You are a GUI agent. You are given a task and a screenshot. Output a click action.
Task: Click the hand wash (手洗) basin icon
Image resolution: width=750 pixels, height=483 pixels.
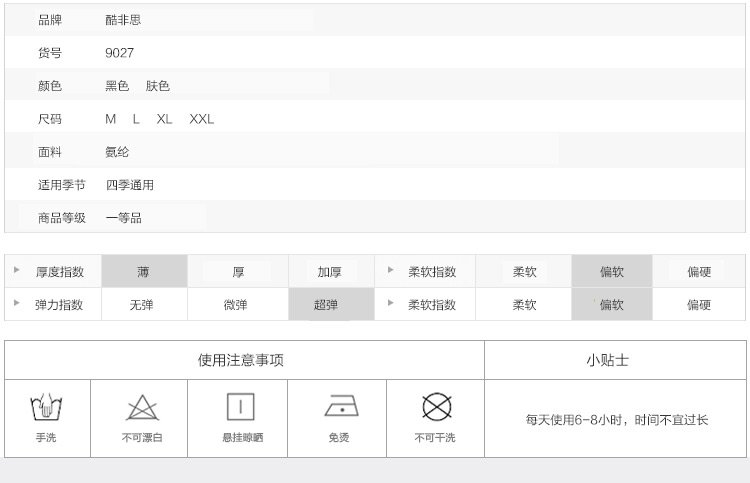tap(46, 407)
